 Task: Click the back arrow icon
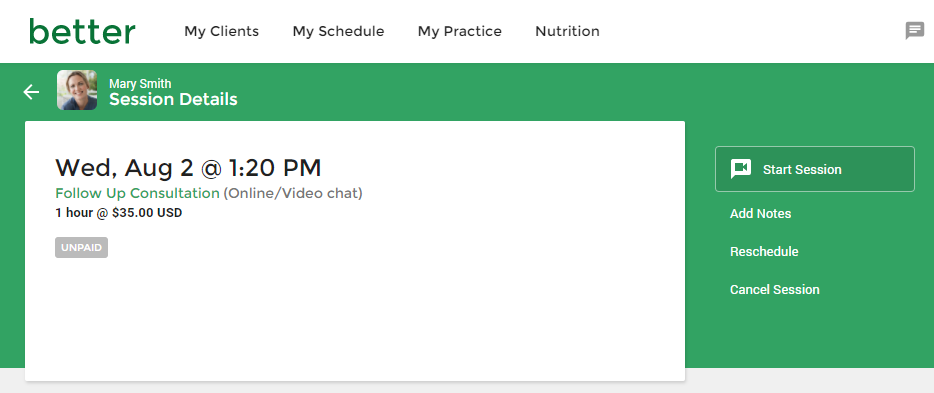pyautogui.click(x=31, y=92)
